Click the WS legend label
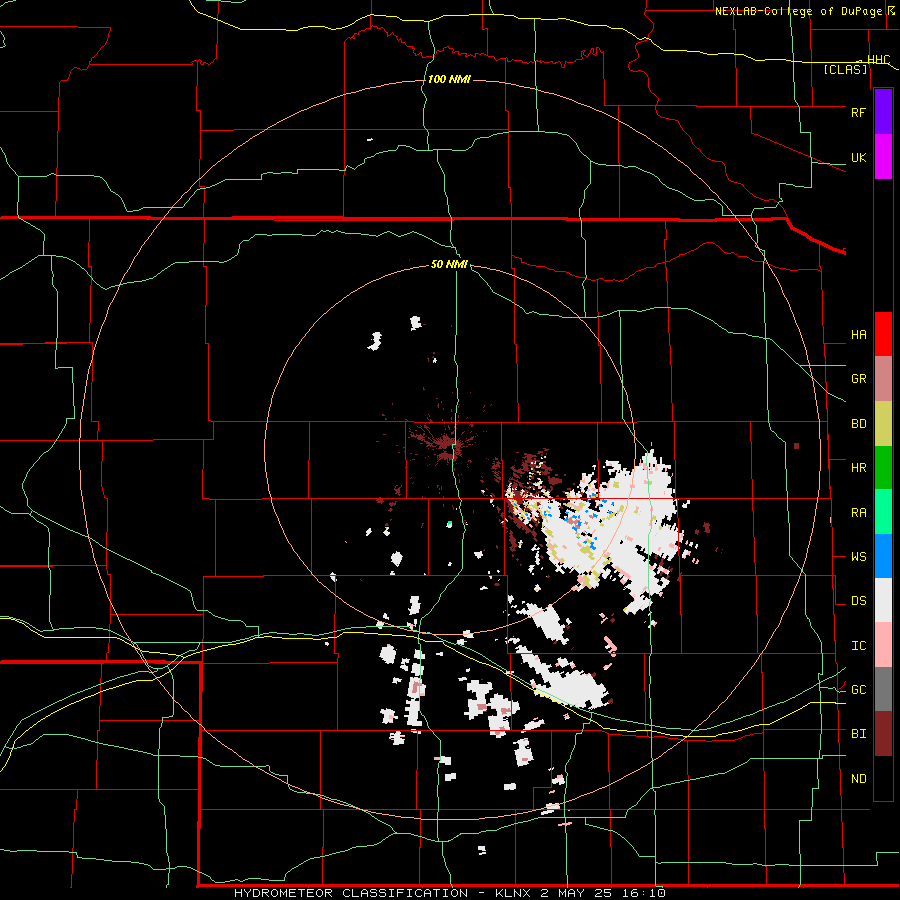 click(x=858, y=557)
